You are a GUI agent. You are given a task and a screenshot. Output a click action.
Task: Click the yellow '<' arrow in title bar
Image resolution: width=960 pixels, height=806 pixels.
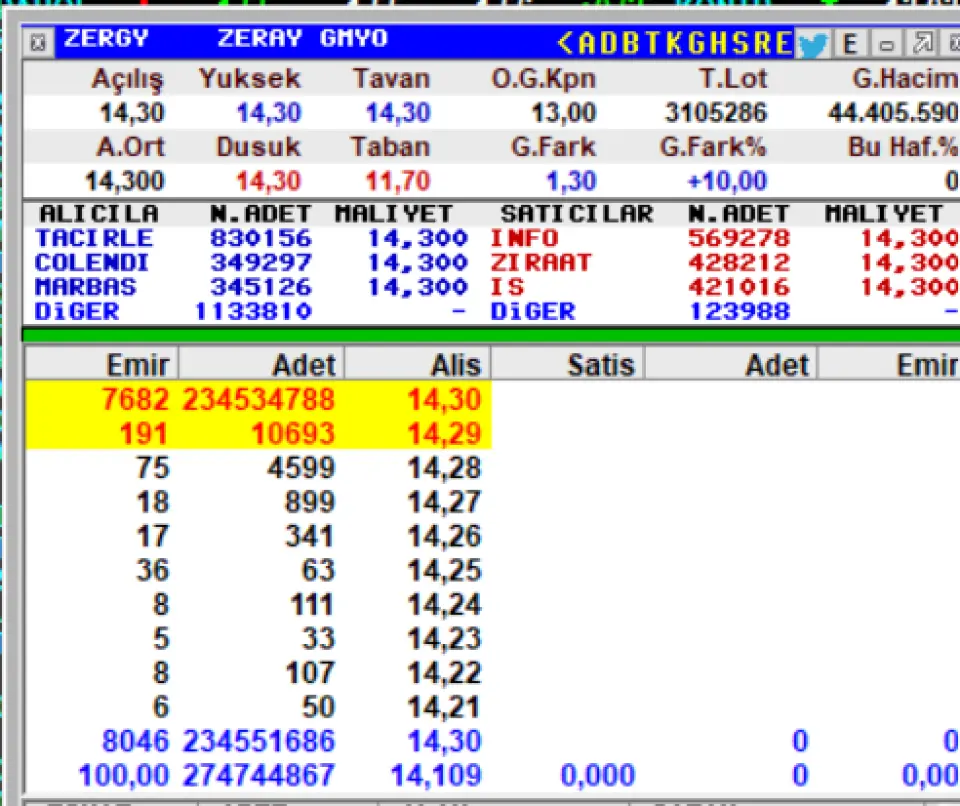pos(566,43)
